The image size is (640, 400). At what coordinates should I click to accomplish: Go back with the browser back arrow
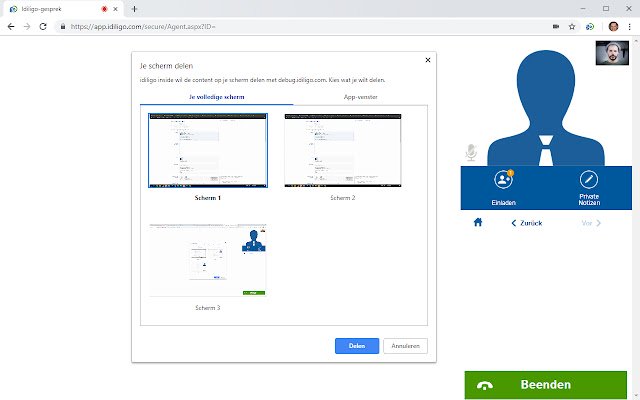(x=11, y=27)
